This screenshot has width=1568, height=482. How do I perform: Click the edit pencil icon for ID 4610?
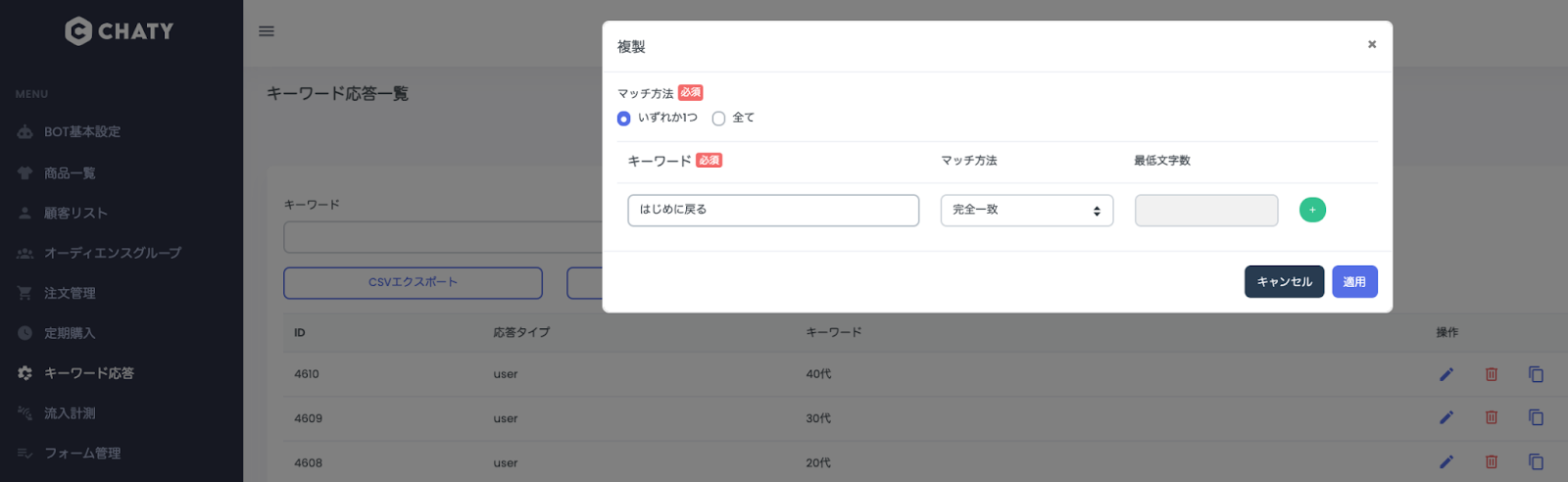click(1445, 374)
